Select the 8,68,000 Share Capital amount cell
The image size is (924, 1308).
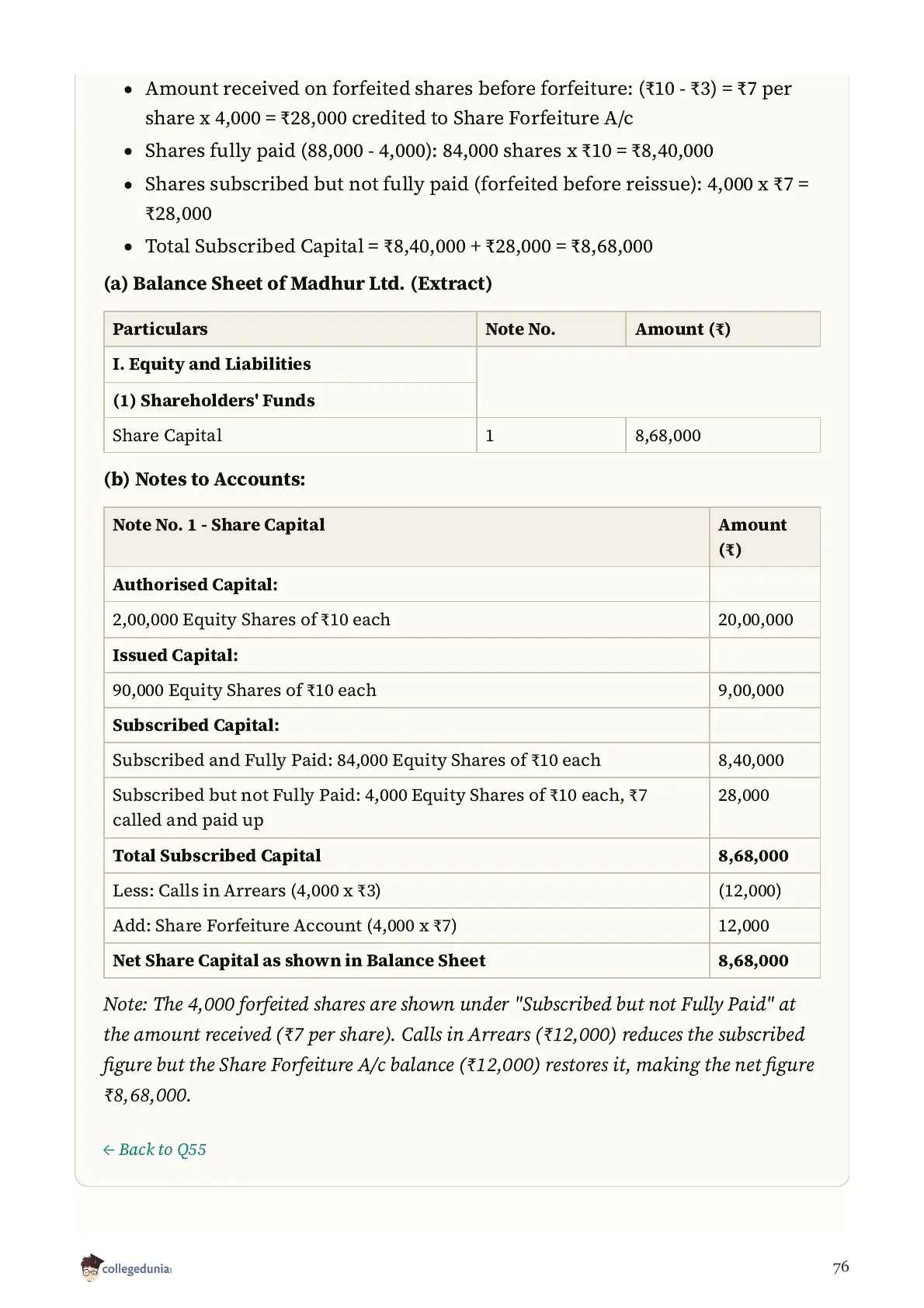[x=722, y=436]
